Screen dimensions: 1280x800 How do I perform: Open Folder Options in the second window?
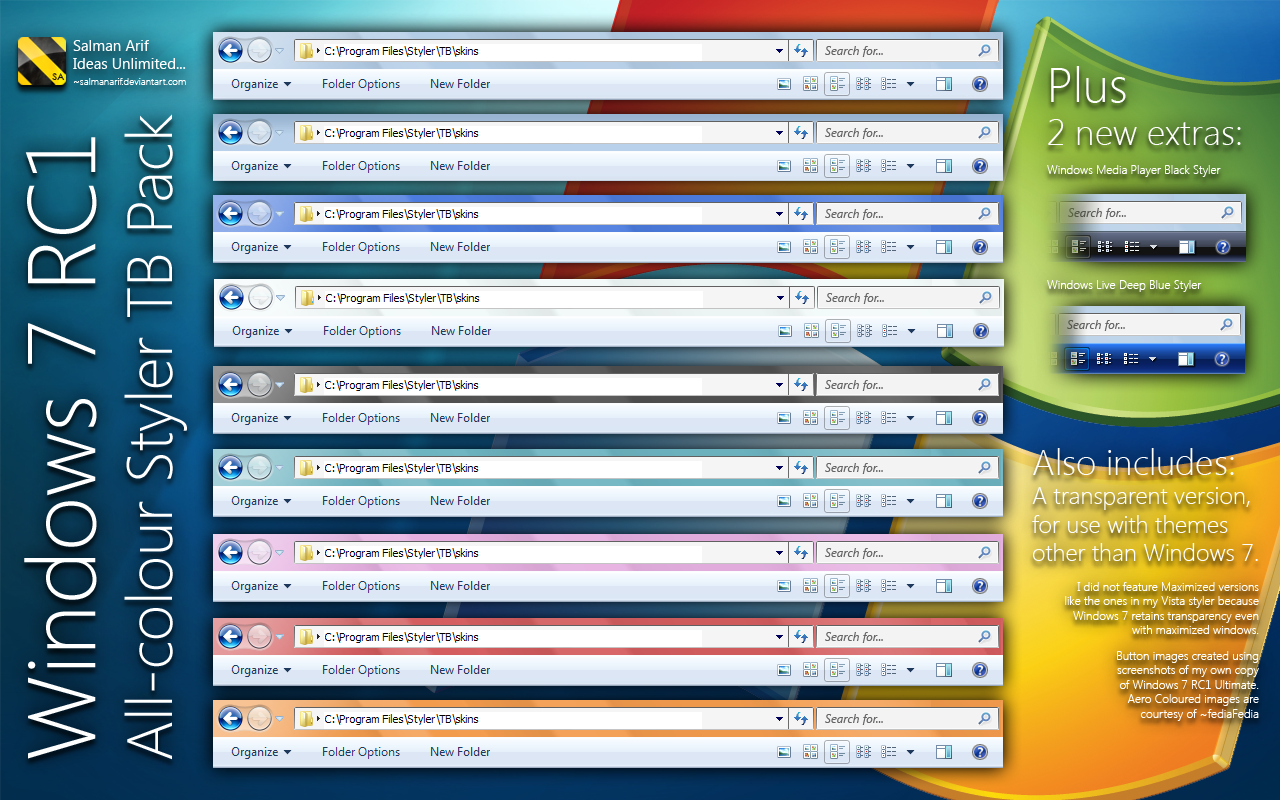361,165
